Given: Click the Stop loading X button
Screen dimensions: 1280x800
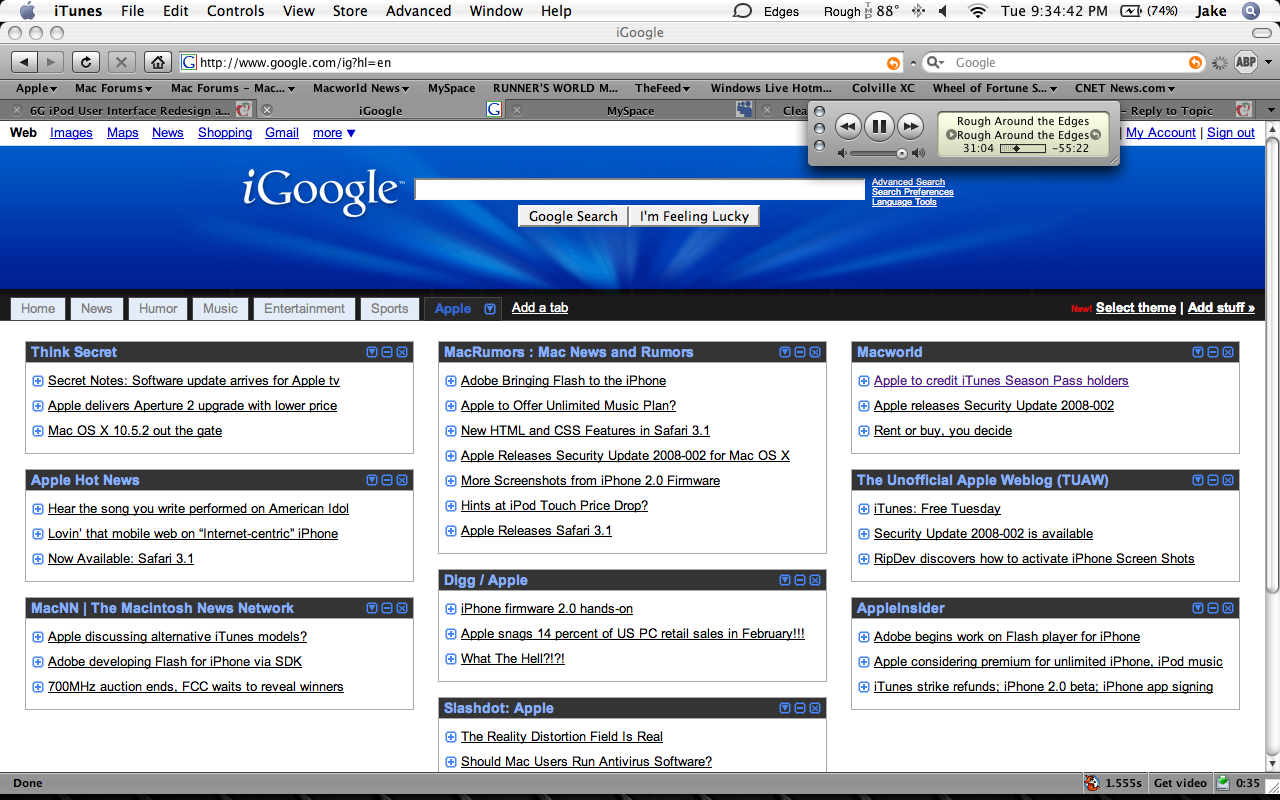Looking at the screenshot, I should tap(121, 62).
